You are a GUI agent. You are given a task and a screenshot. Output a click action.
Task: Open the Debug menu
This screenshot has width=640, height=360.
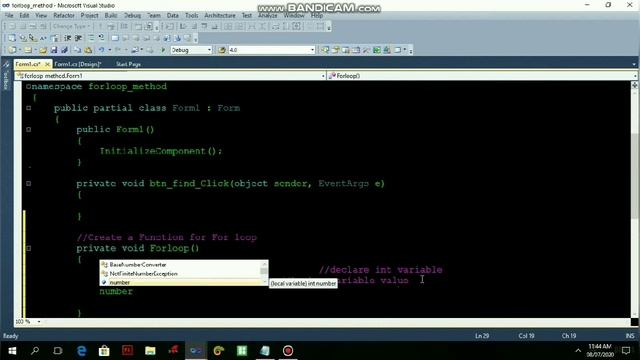point(132,16)
